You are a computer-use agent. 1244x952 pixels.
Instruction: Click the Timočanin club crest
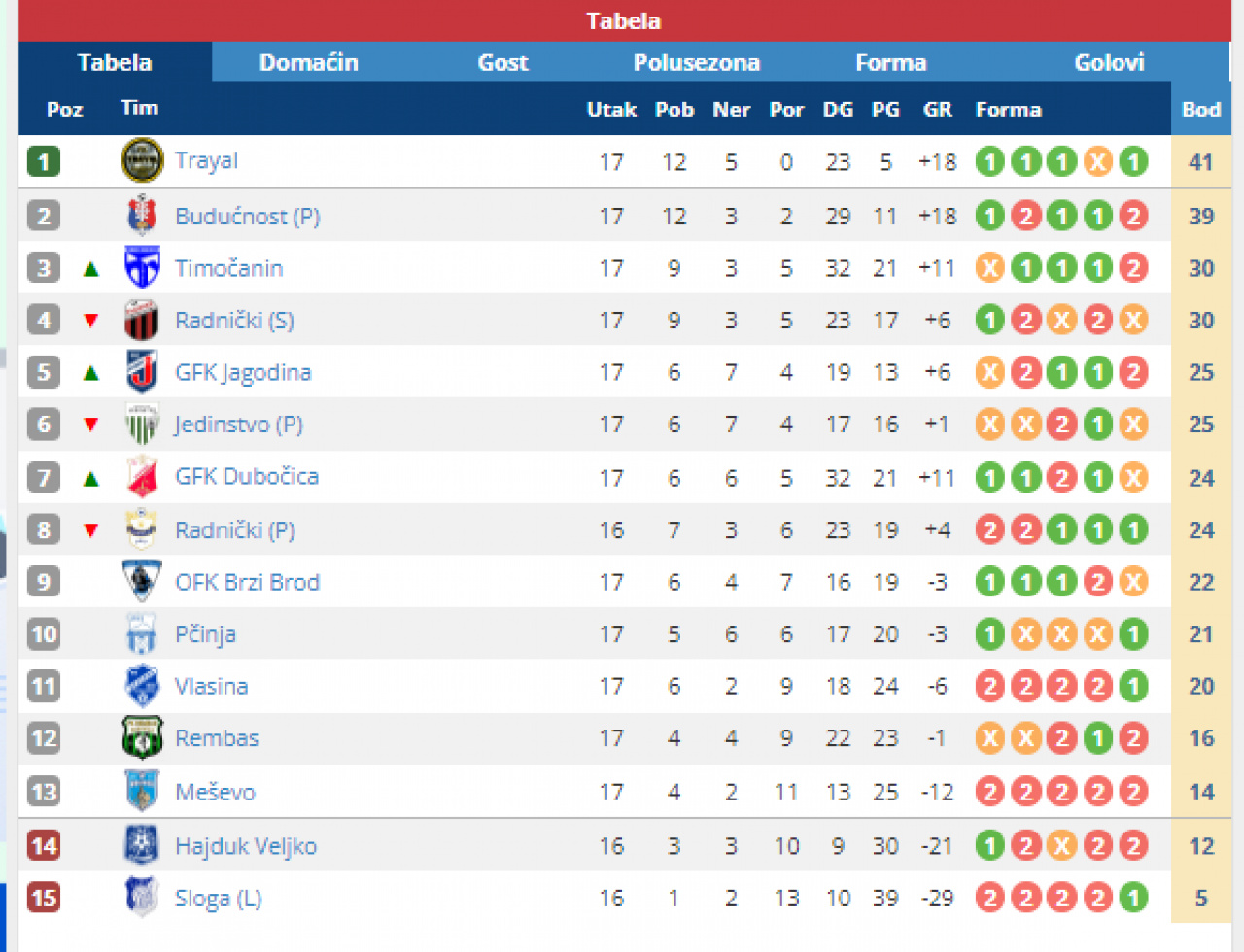pyautogui.click(x=142, y=267)
